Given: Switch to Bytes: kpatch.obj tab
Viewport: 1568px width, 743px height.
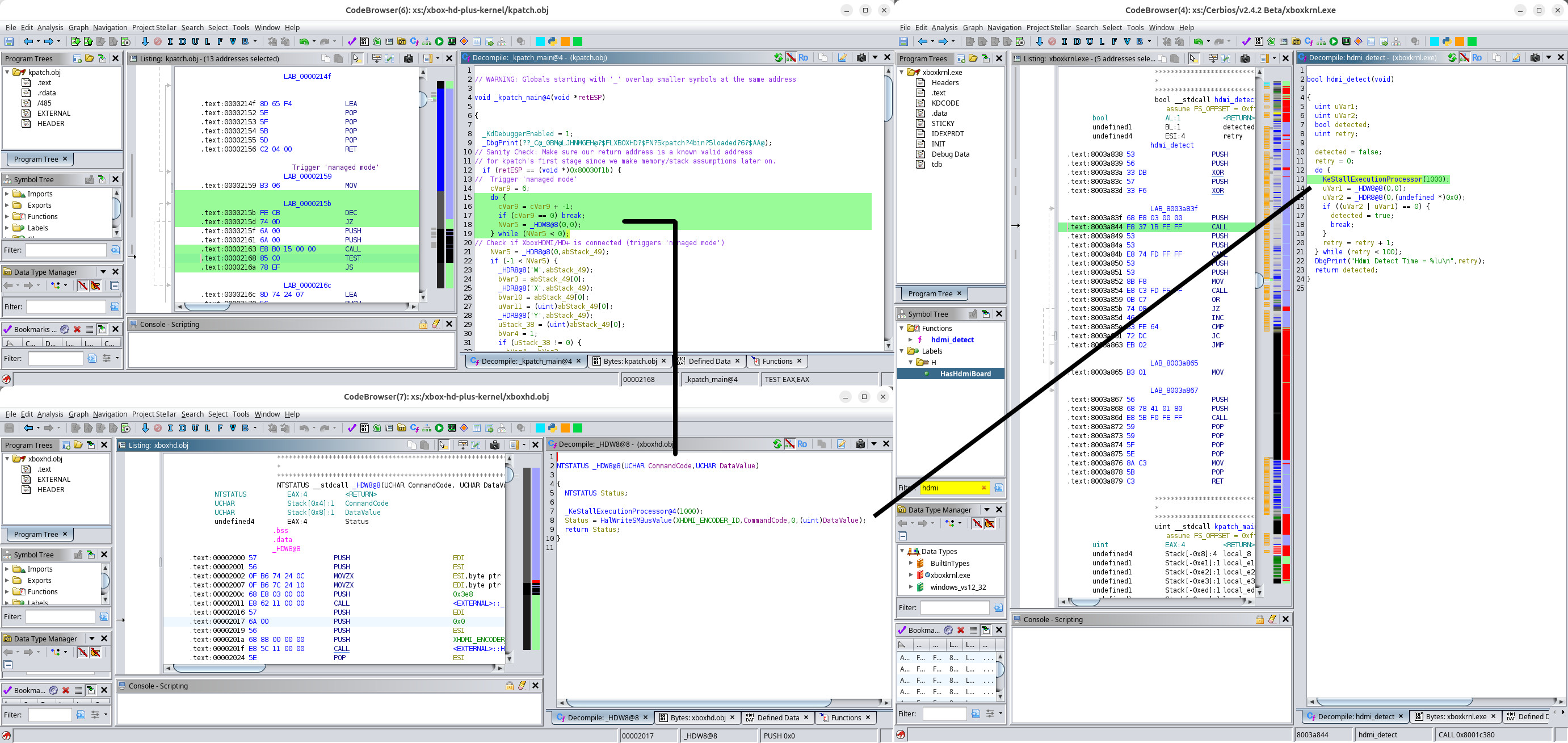Looking at the screenshot, I should (629, 361).
